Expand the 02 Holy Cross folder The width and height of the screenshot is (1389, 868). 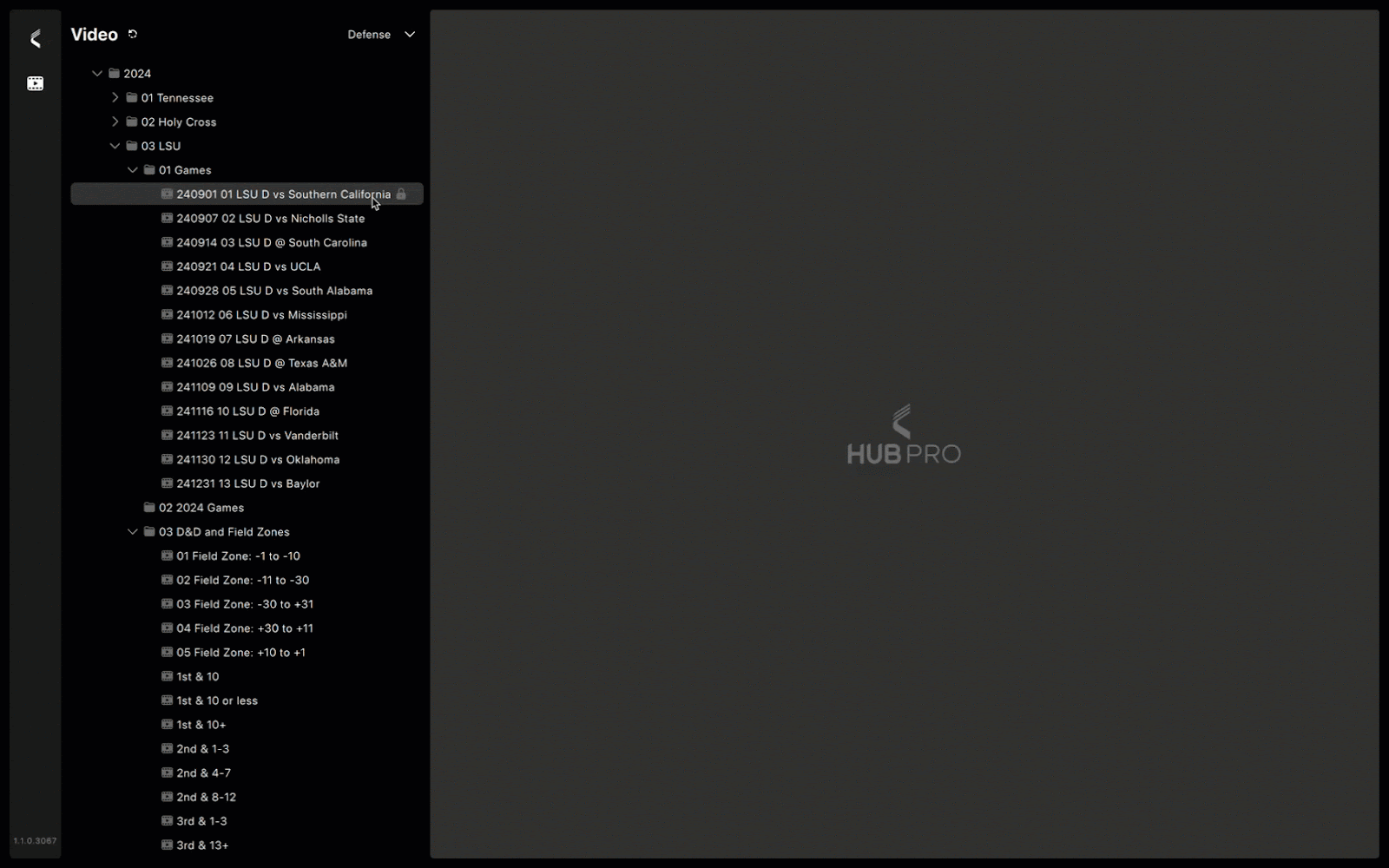coord(115,122)
